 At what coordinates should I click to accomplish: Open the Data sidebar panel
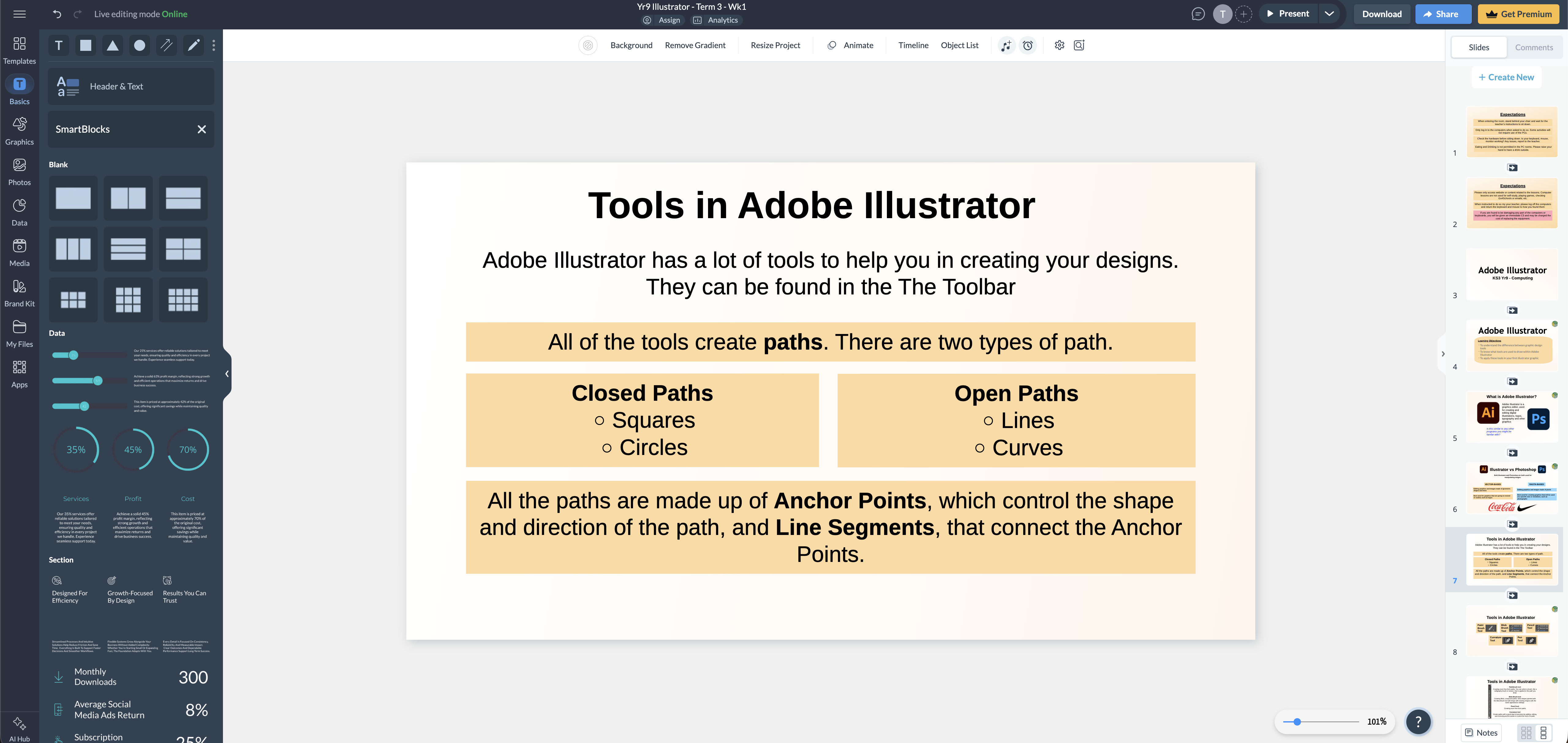pos(20,212)
